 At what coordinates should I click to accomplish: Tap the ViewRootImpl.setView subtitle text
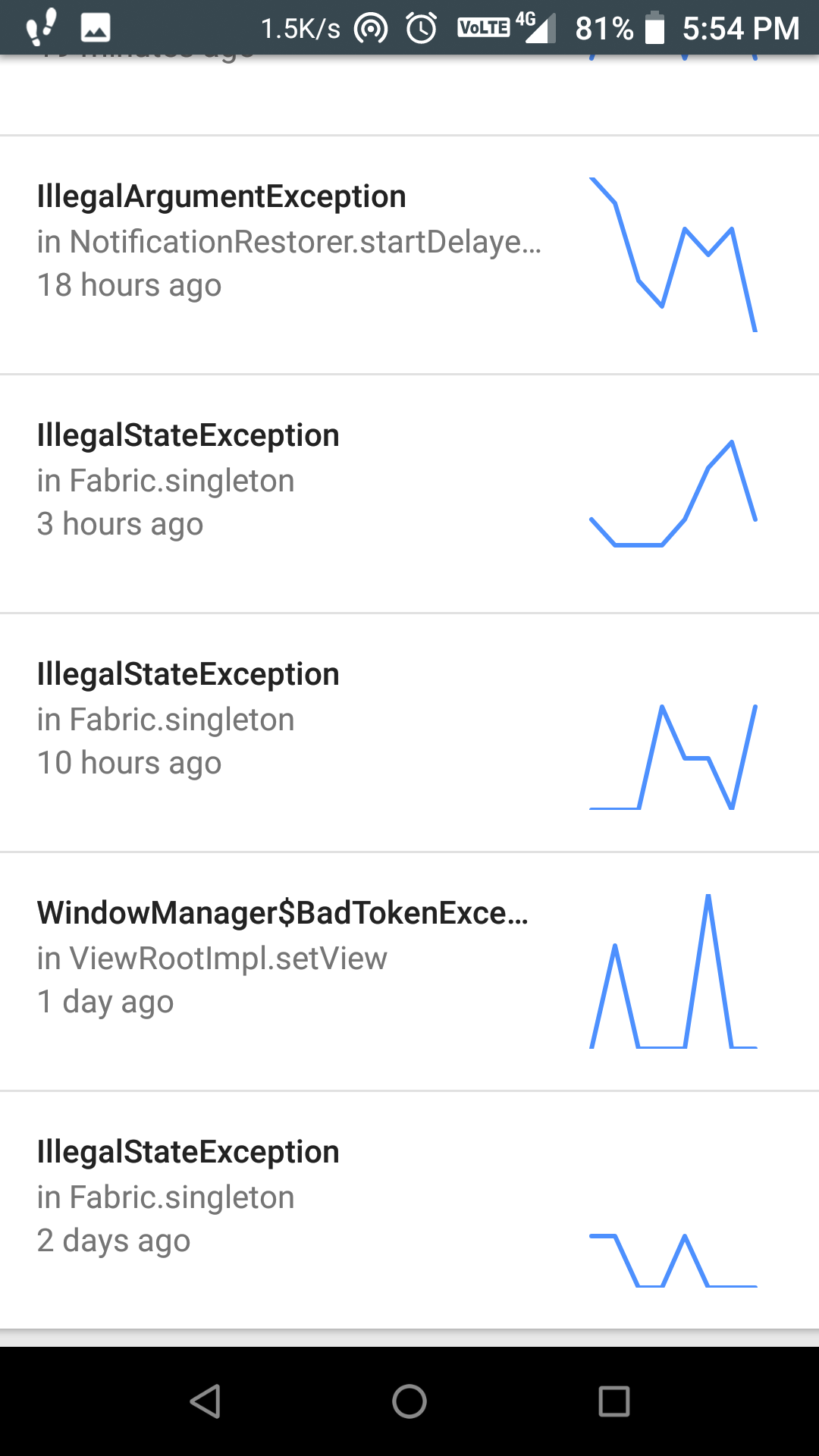pyautogui.click(x=212, y=959)
